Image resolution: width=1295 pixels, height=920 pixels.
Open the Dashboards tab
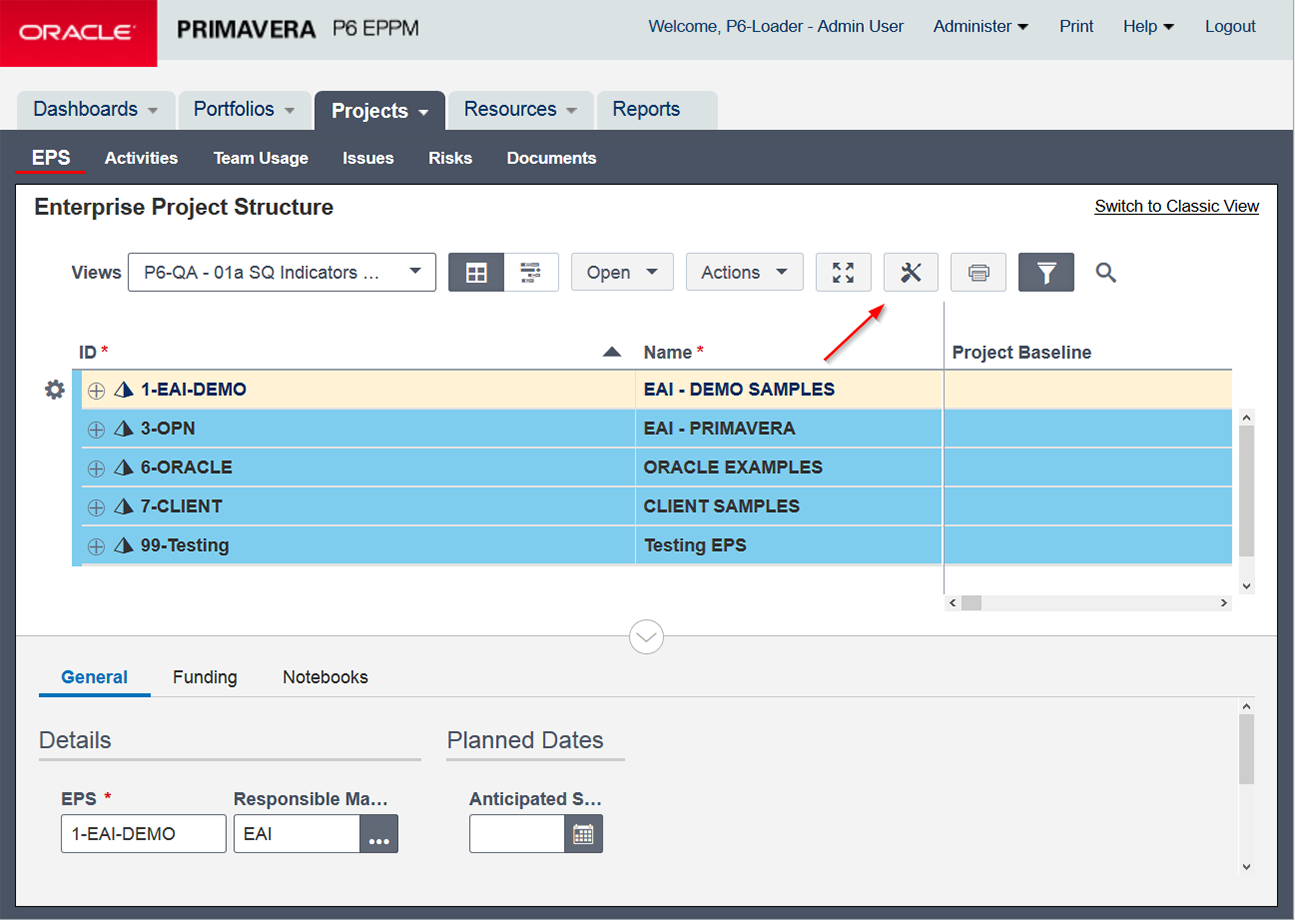(96, 110)
